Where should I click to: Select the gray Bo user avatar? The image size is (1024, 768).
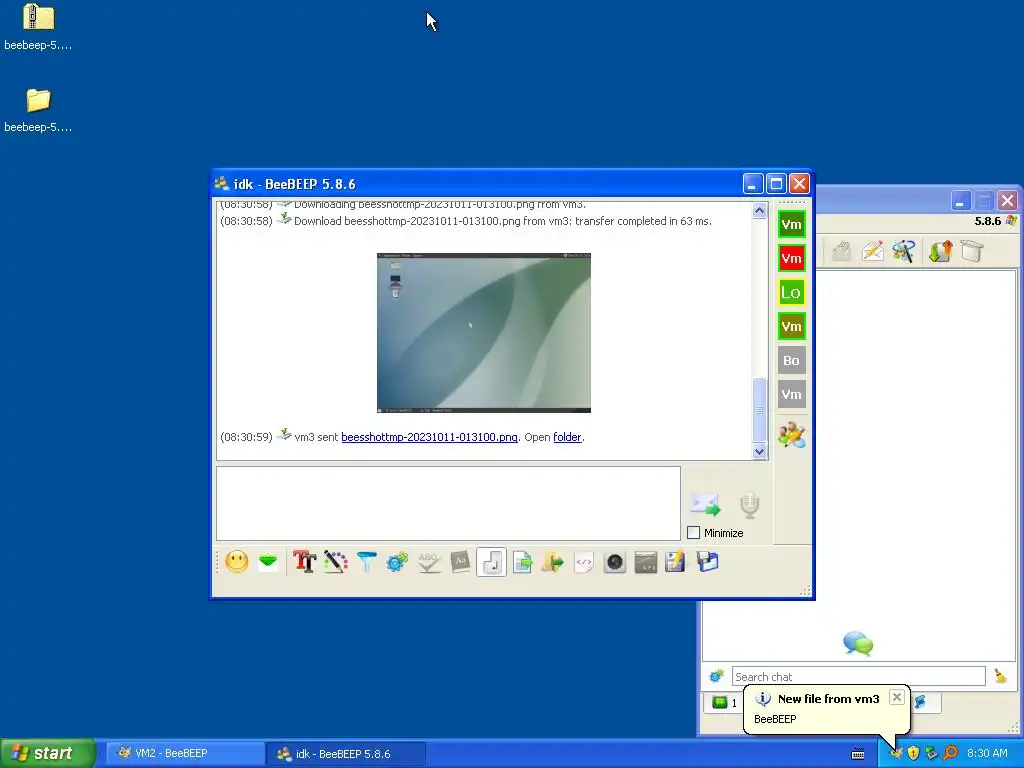tap(792, 360)
